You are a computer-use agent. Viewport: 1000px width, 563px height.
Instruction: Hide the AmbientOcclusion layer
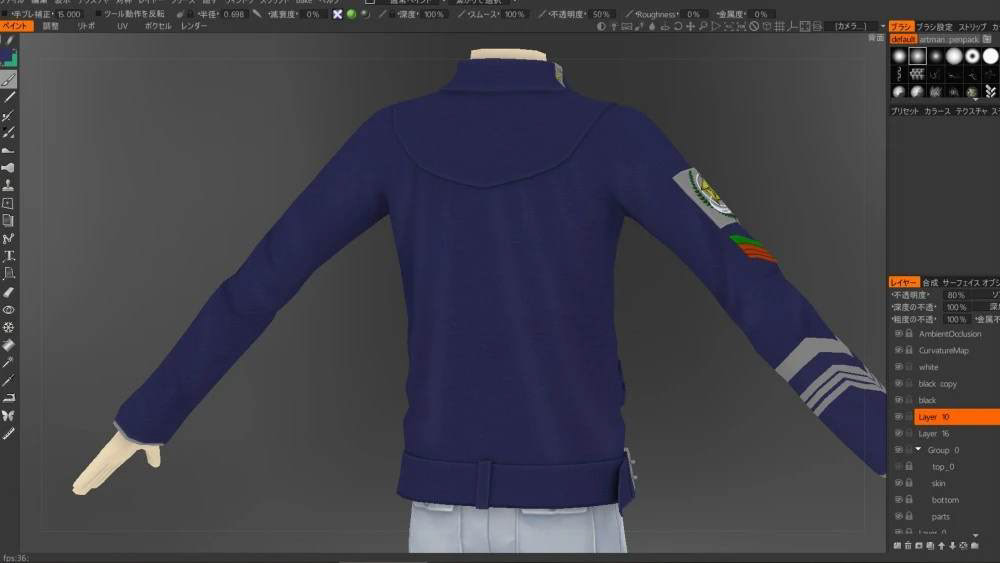899,333
